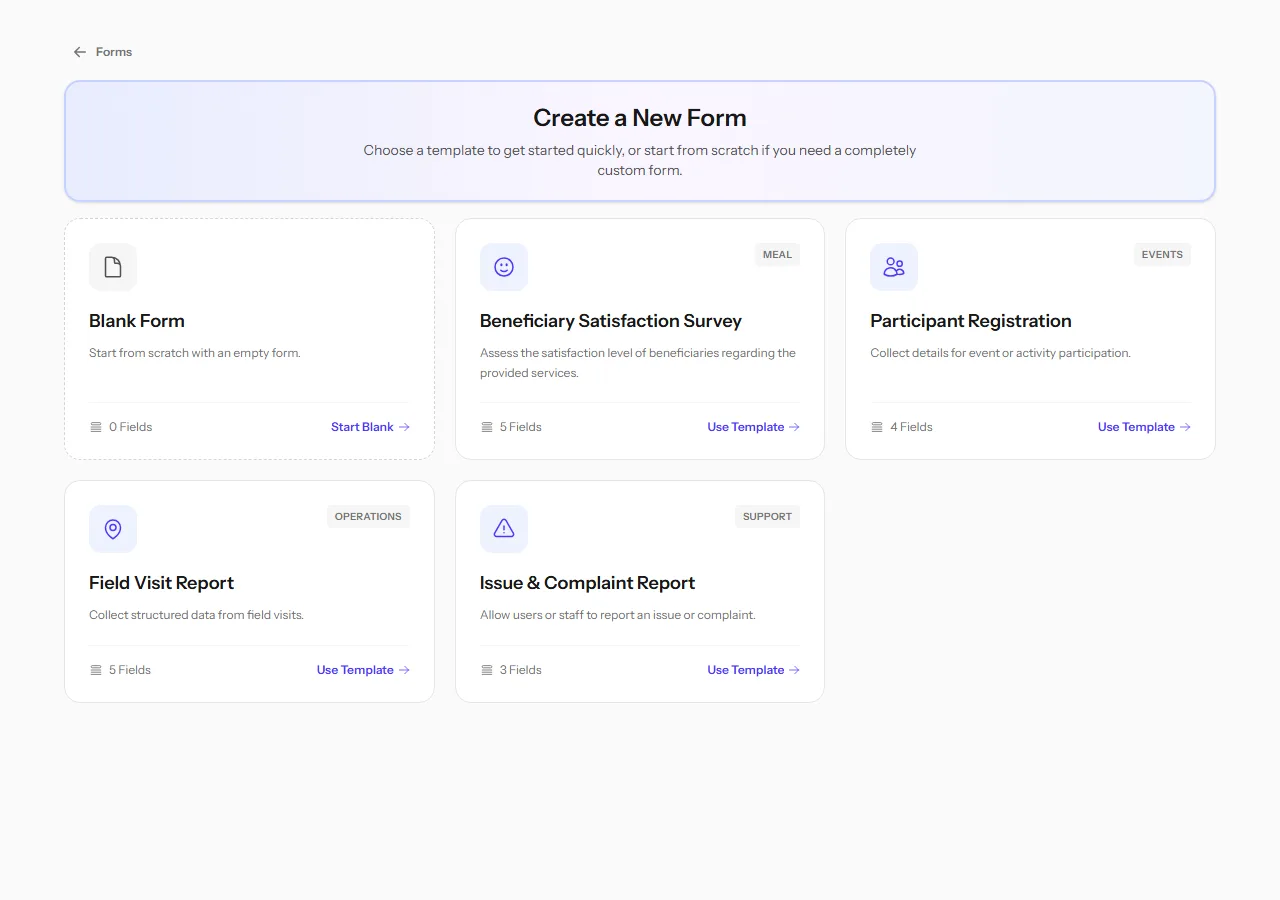Click the EVENTS category tag

click(1162, 255)
